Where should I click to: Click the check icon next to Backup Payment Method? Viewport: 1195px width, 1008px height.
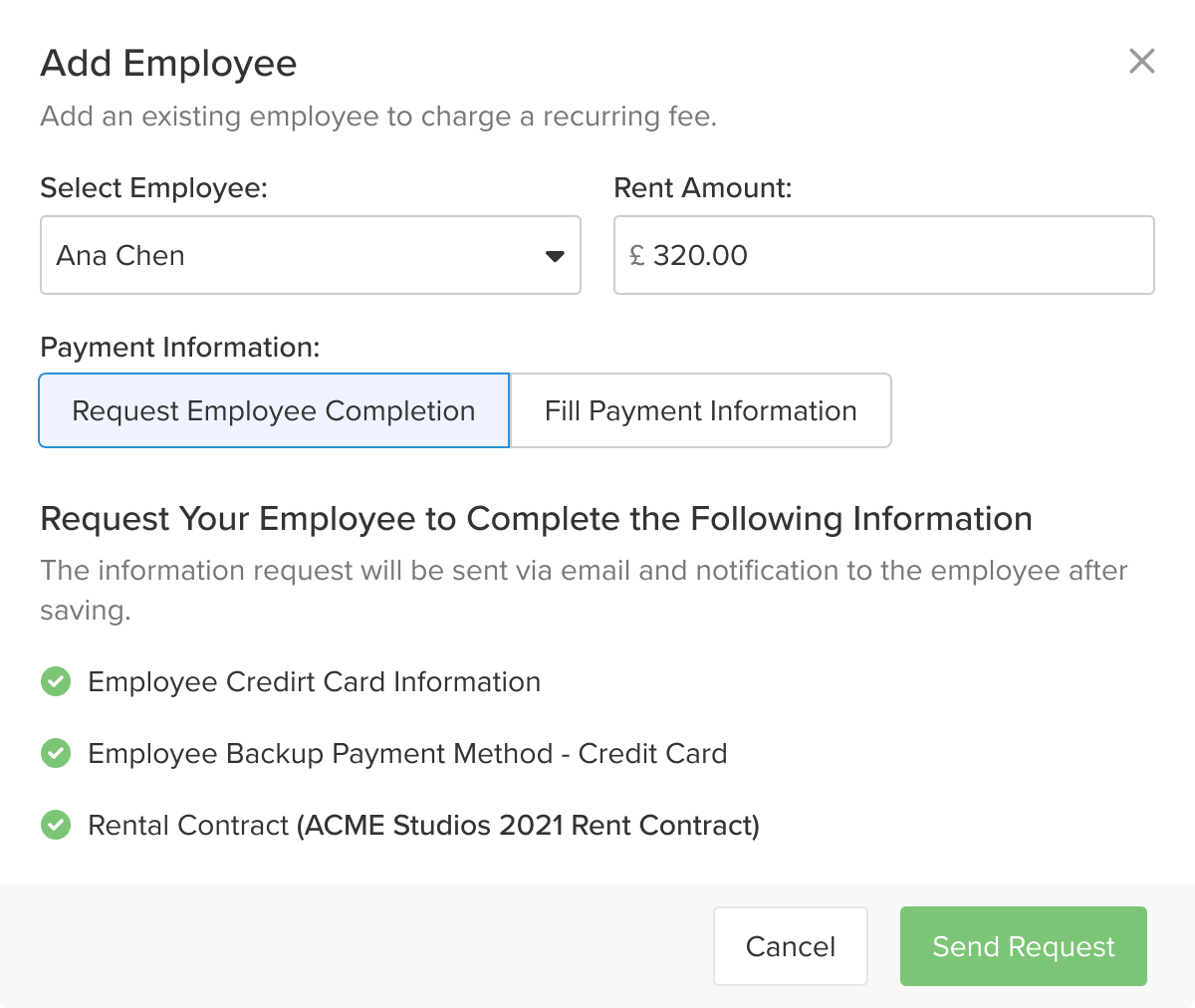pos(56,754)
